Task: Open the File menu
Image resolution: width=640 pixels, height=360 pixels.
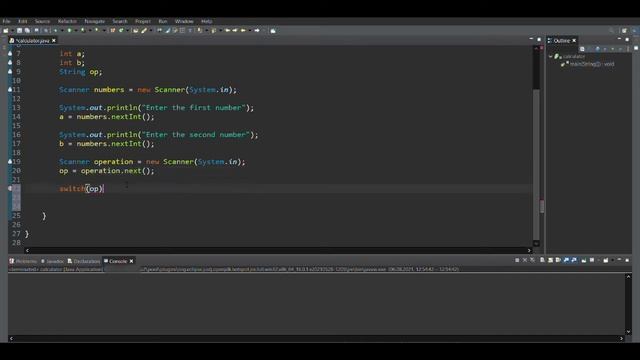Action: click(6, 21)
